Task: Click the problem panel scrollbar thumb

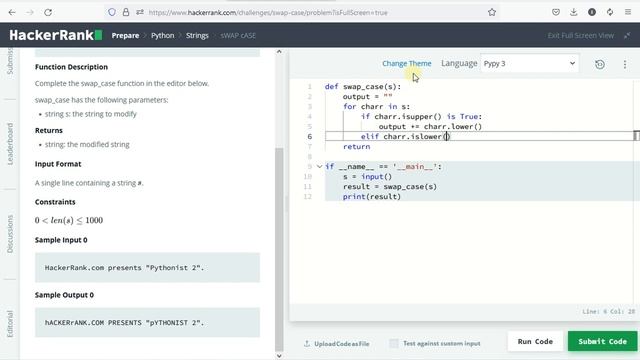Action: [x=279, y=249]
